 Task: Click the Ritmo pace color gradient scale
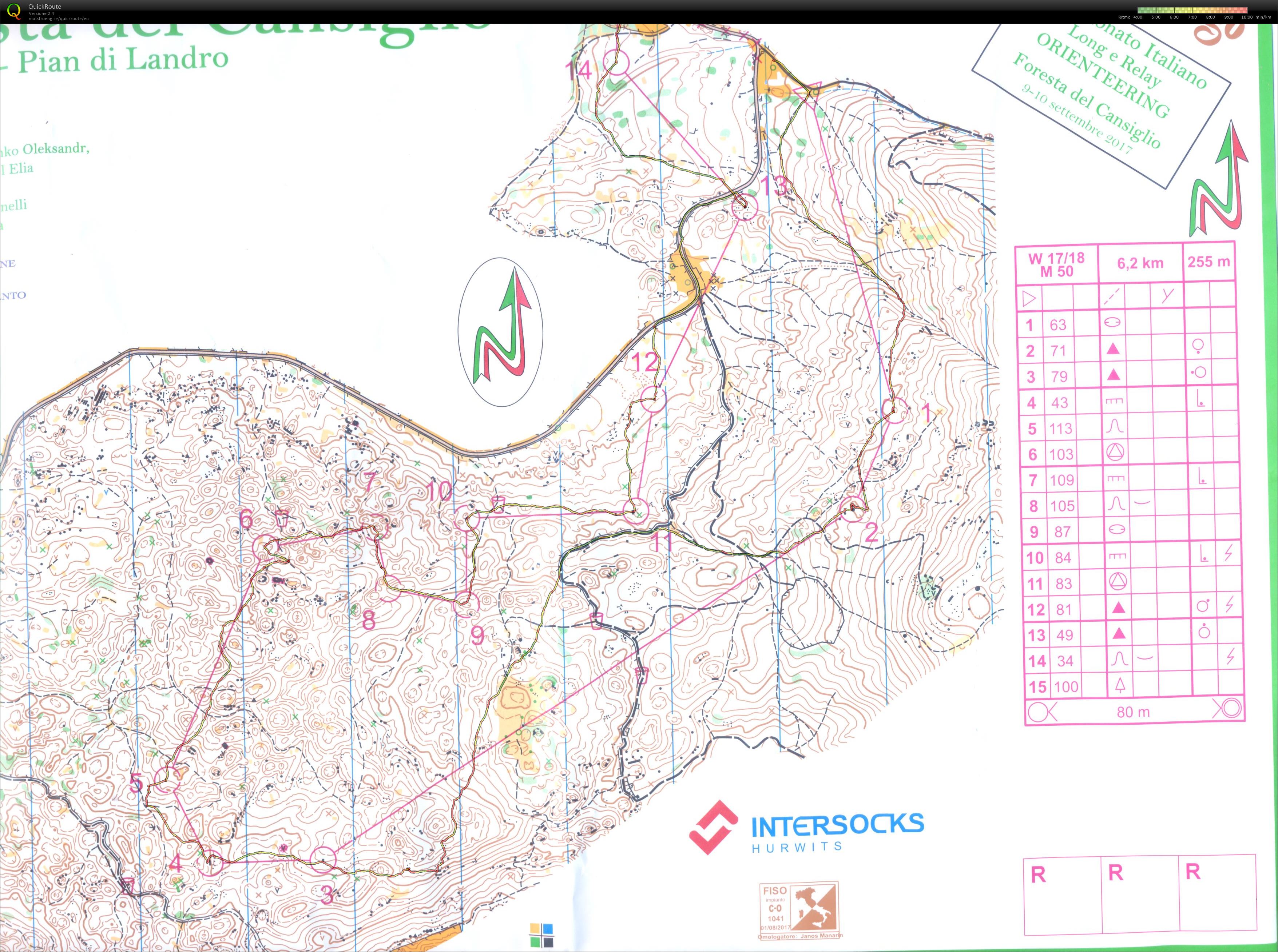click(1193, 11)
